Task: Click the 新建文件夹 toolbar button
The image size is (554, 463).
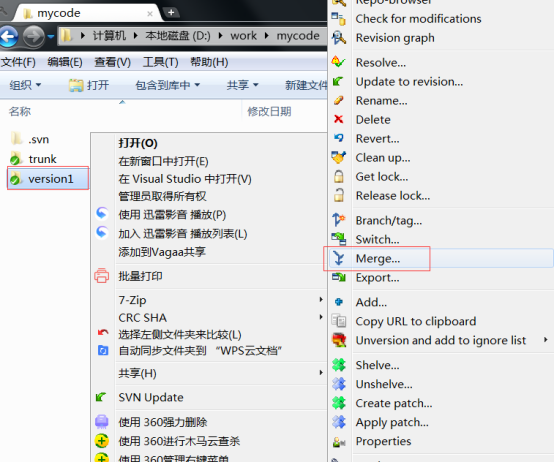Action: (306, 85)
